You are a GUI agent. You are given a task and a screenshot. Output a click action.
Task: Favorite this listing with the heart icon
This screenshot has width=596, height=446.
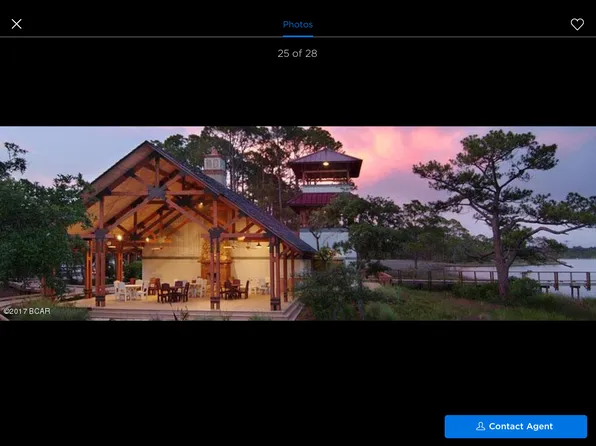[577, 24]
